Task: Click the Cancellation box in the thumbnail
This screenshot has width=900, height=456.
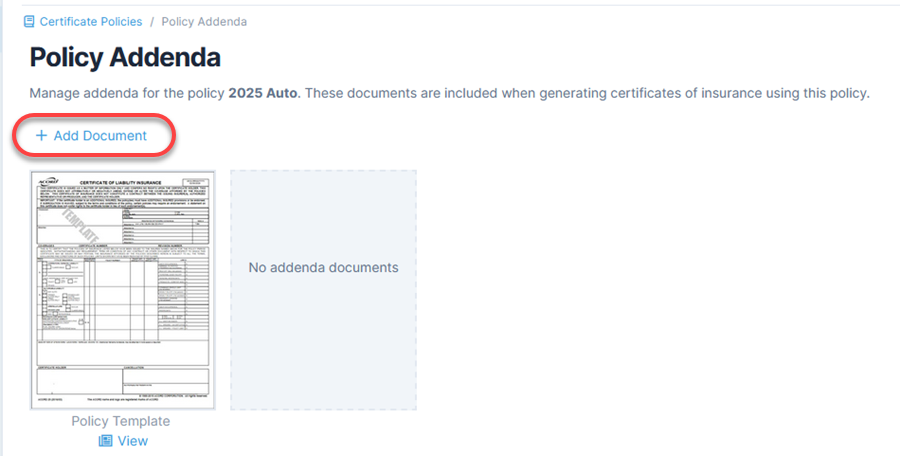Action: coord(166,381)
